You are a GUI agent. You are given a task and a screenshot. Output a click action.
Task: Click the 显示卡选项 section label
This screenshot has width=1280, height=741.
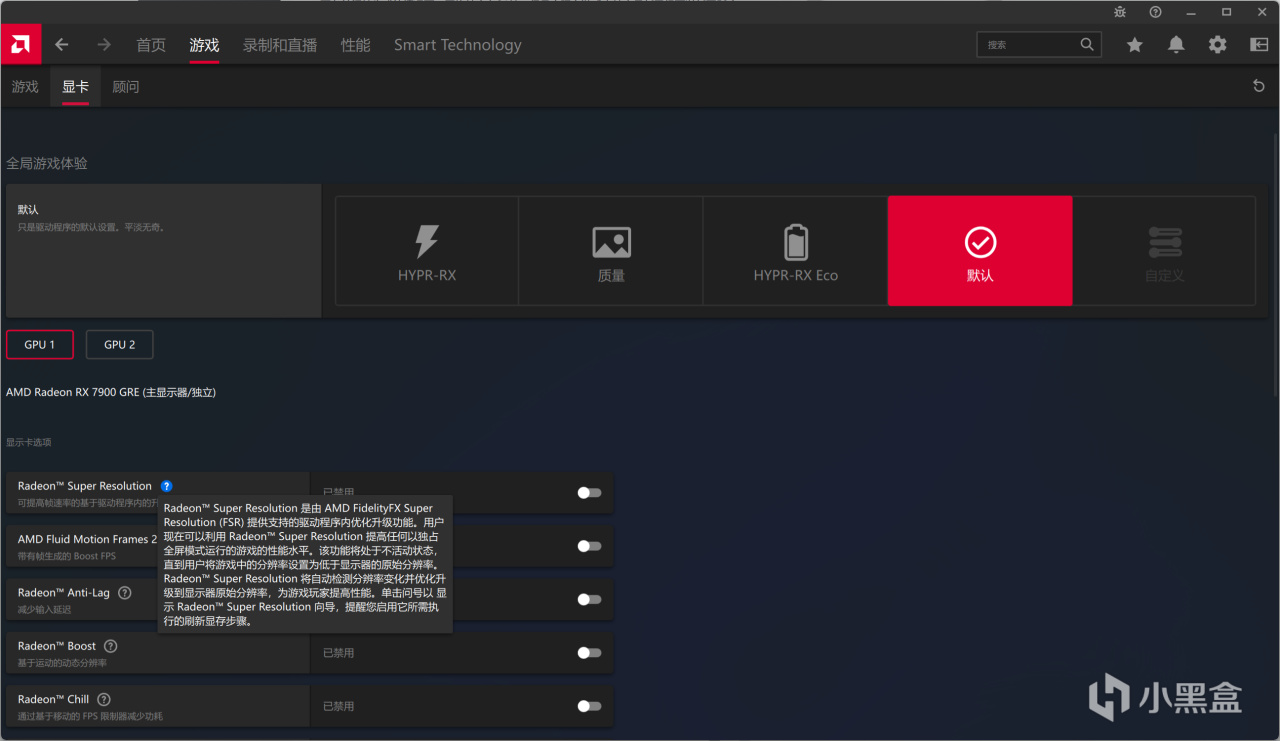pyautogui.click(x=28, y=442)
